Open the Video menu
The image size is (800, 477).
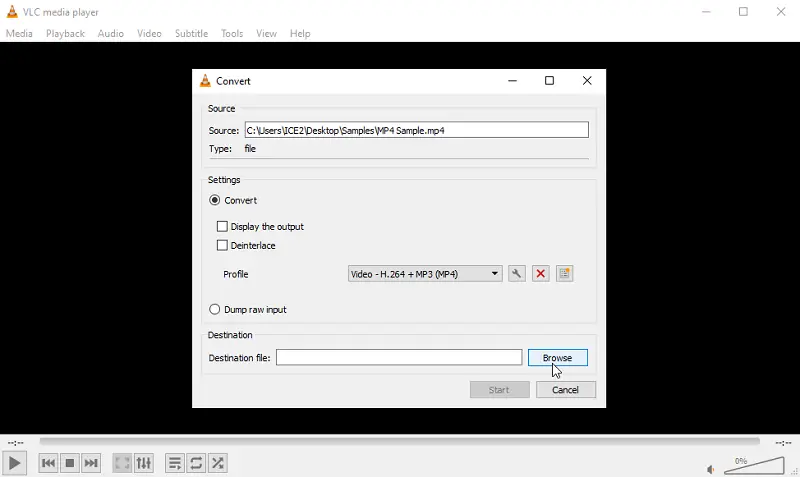pyautogui.click(x=149, y=34)
